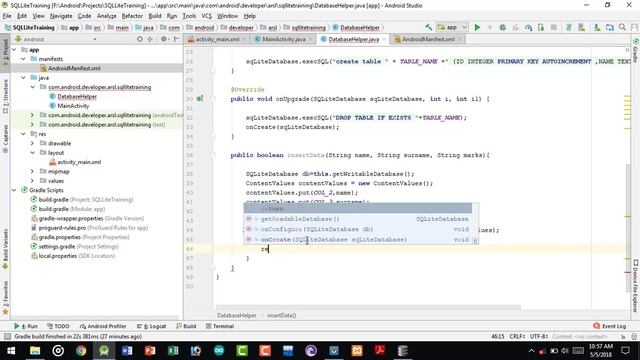Collapse the manifests folder
Image resolution: width=640 pixels, height=360 pixels.
point(23,59)
